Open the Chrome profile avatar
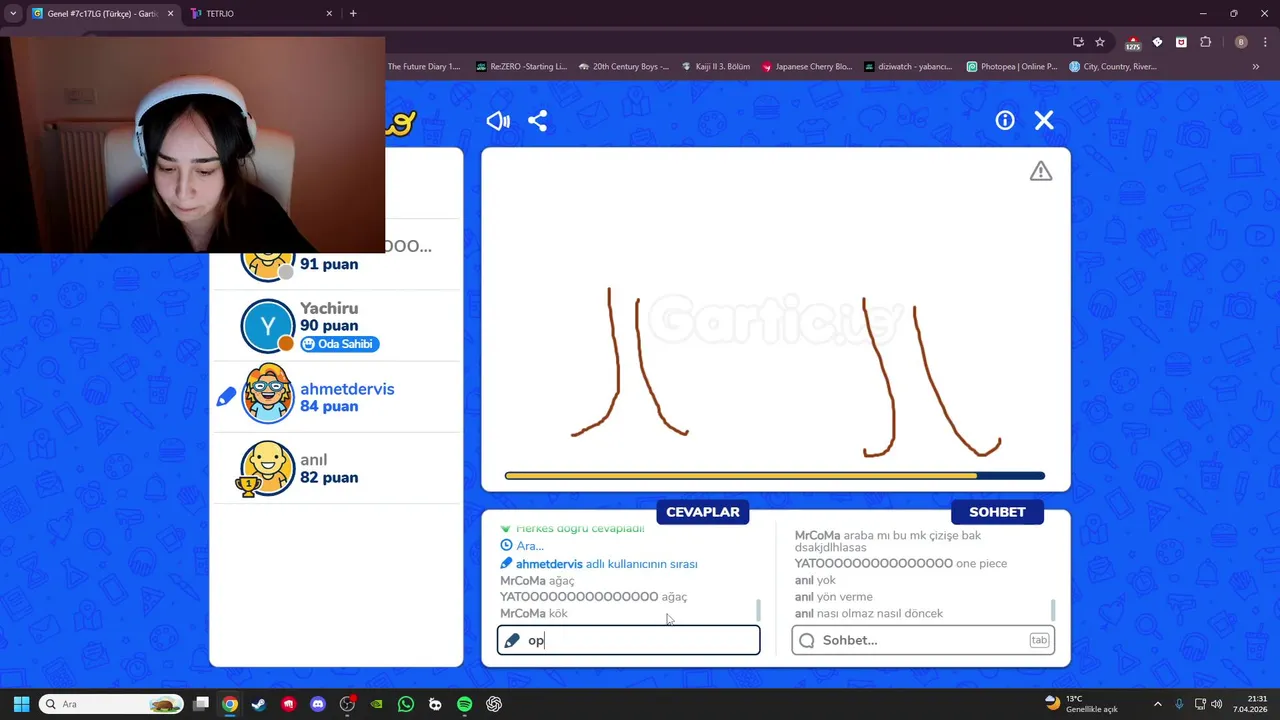Screen dimensions: 1280x720 [x=1241, y=42]
